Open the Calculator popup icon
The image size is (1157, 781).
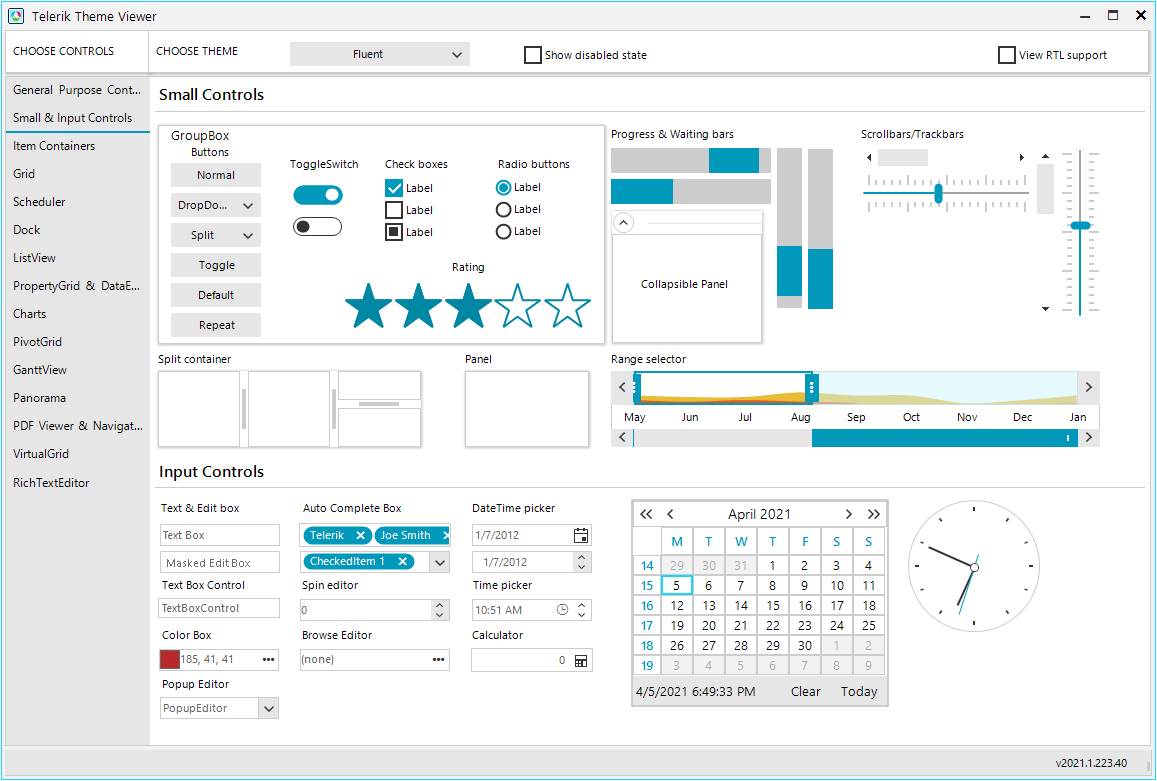581,661
